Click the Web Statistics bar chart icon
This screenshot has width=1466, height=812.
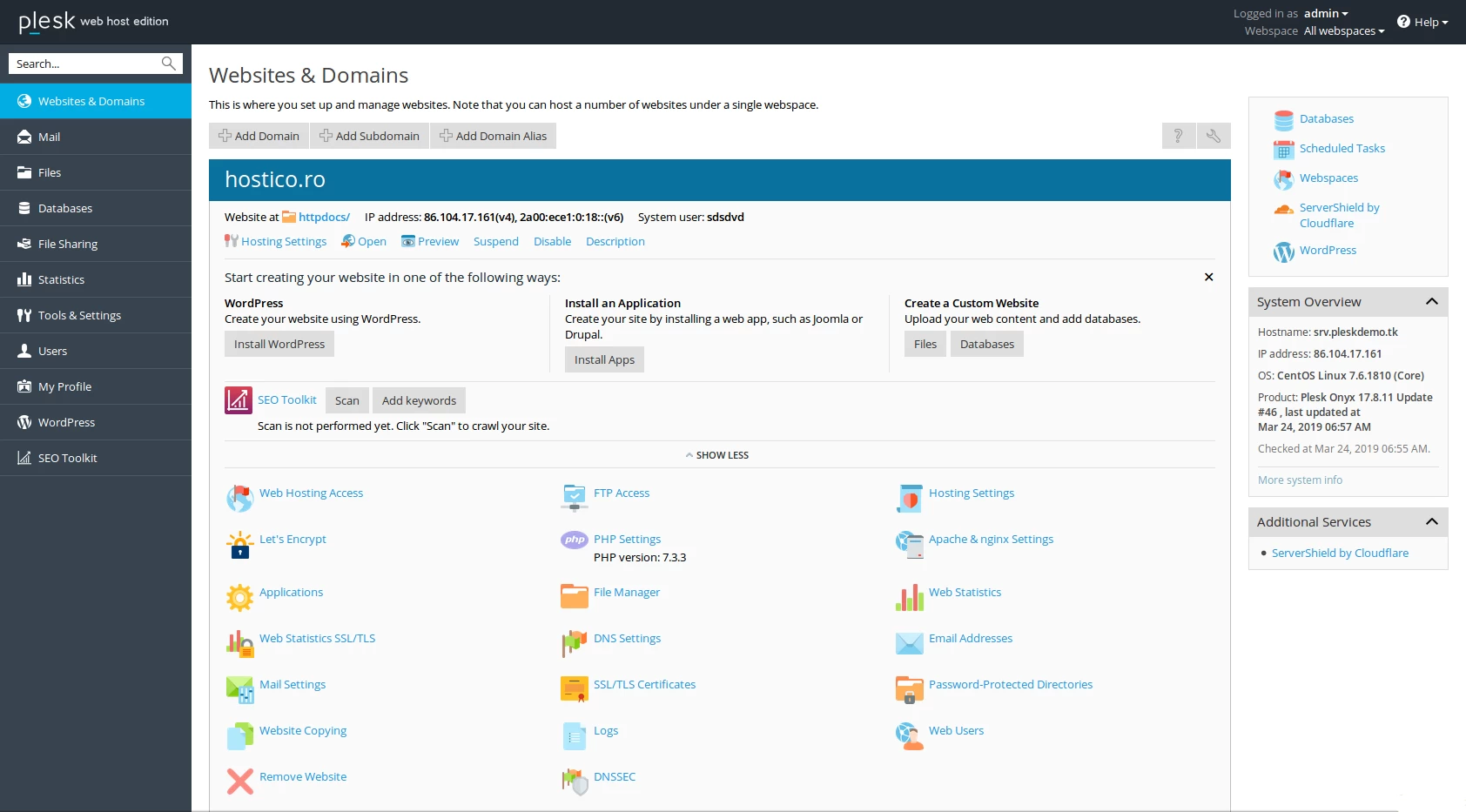(x=909, y=597)
